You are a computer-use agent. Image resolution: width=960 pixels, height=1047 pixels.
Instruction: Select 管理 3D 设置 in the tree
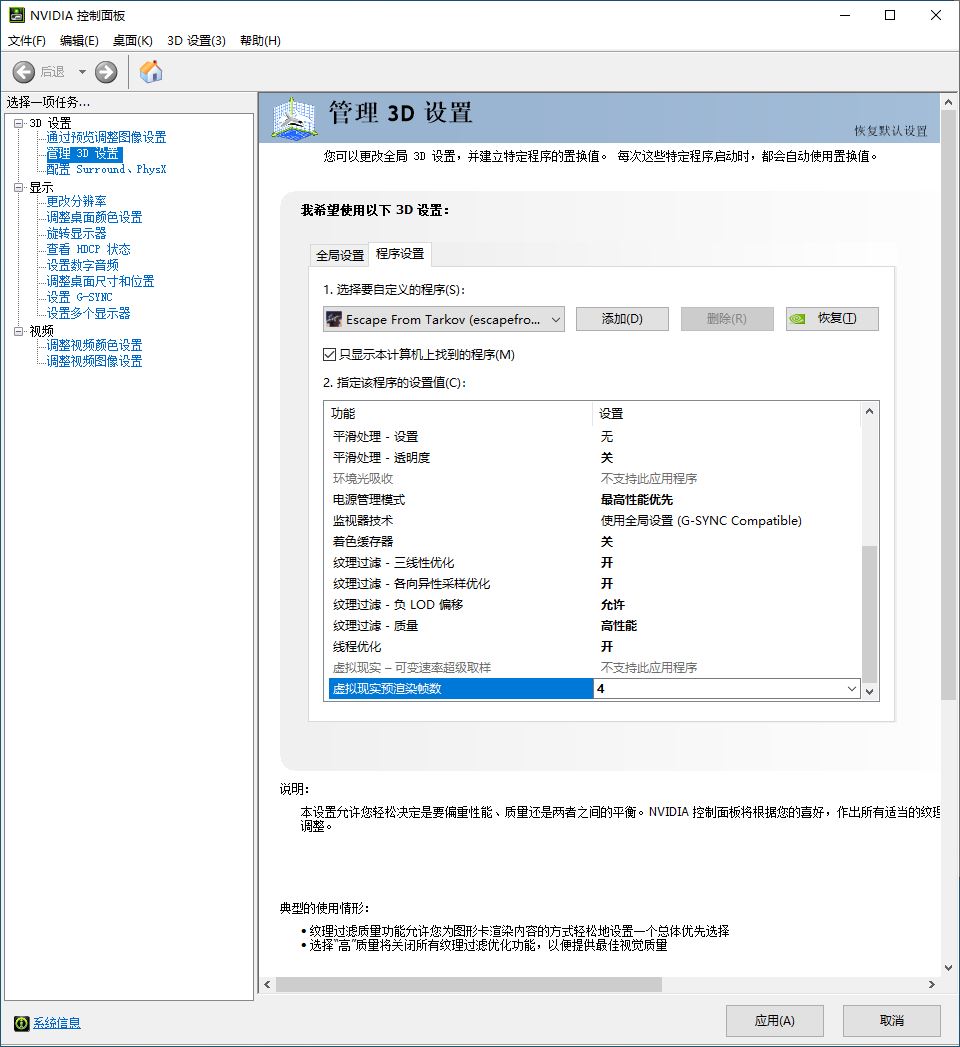[x=83, y=153]
